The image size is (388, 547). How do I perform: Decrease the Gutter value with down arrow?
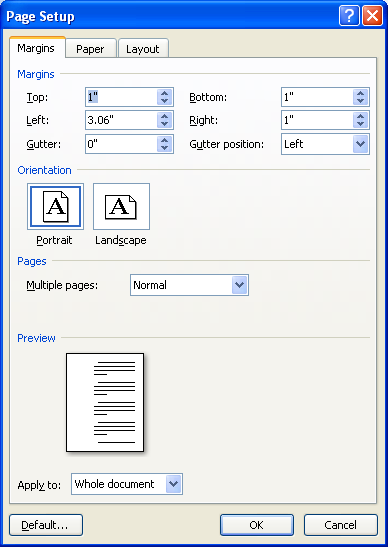(164, 148)
